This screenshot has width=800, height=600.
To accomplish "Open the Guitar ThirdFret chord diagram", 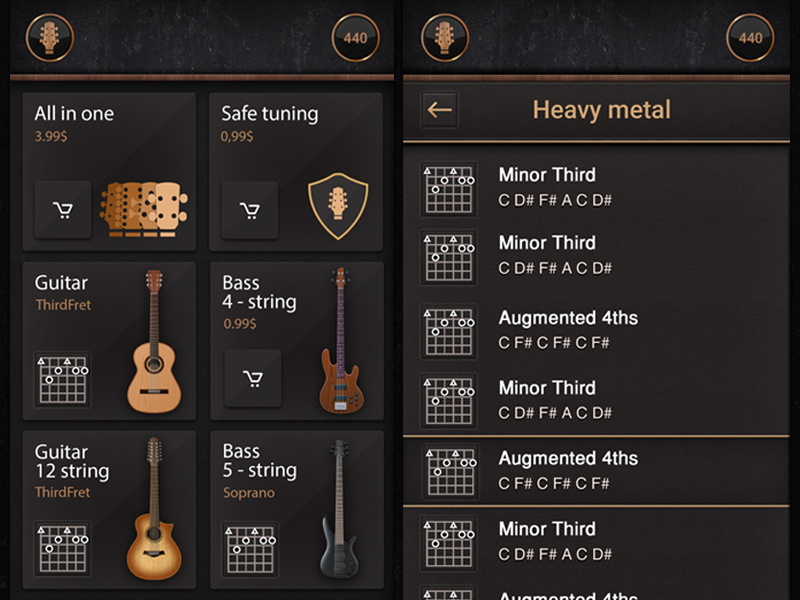I will pyautogui.click(x=62, y=379).
